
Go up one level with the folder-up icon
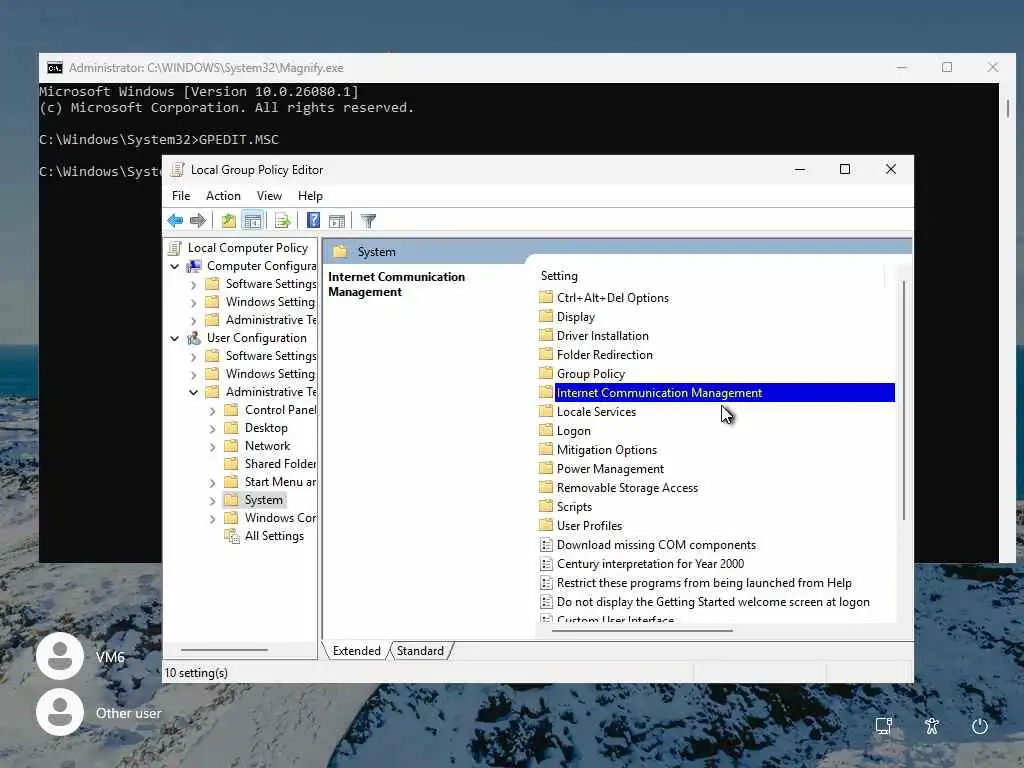pos(229,221)
